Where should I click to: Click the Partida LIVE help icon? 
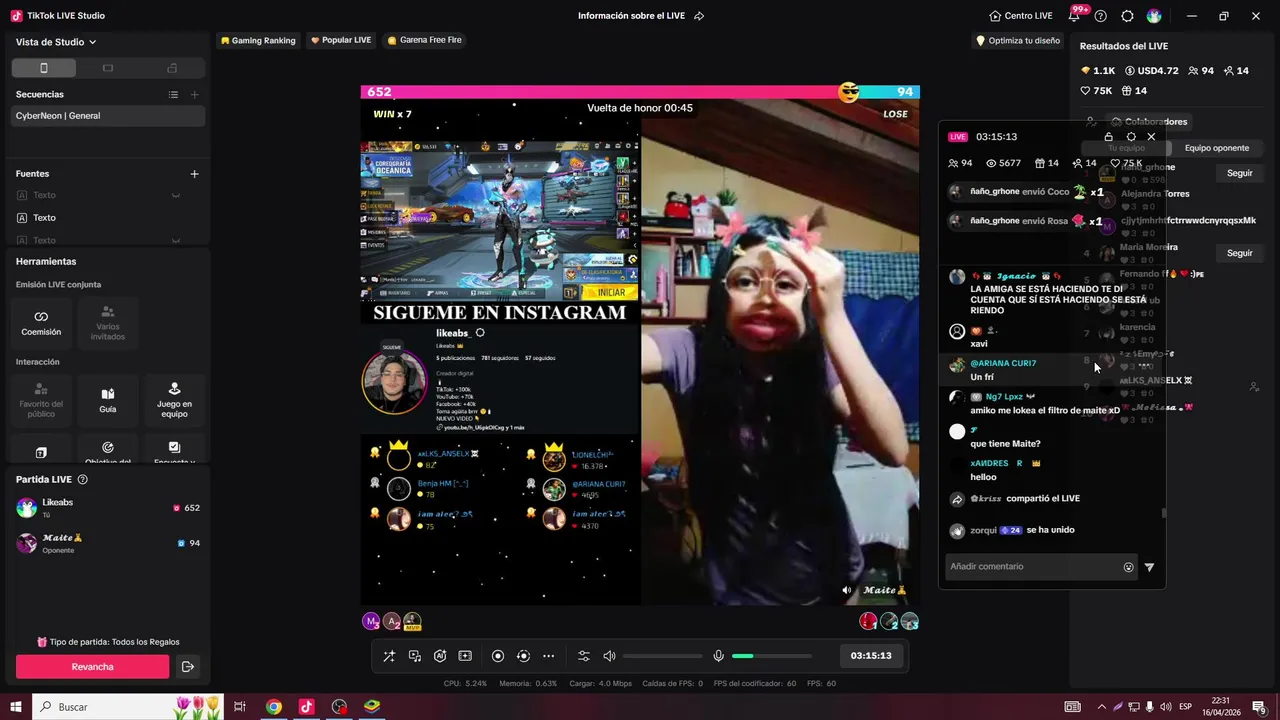tap(83, 480)
